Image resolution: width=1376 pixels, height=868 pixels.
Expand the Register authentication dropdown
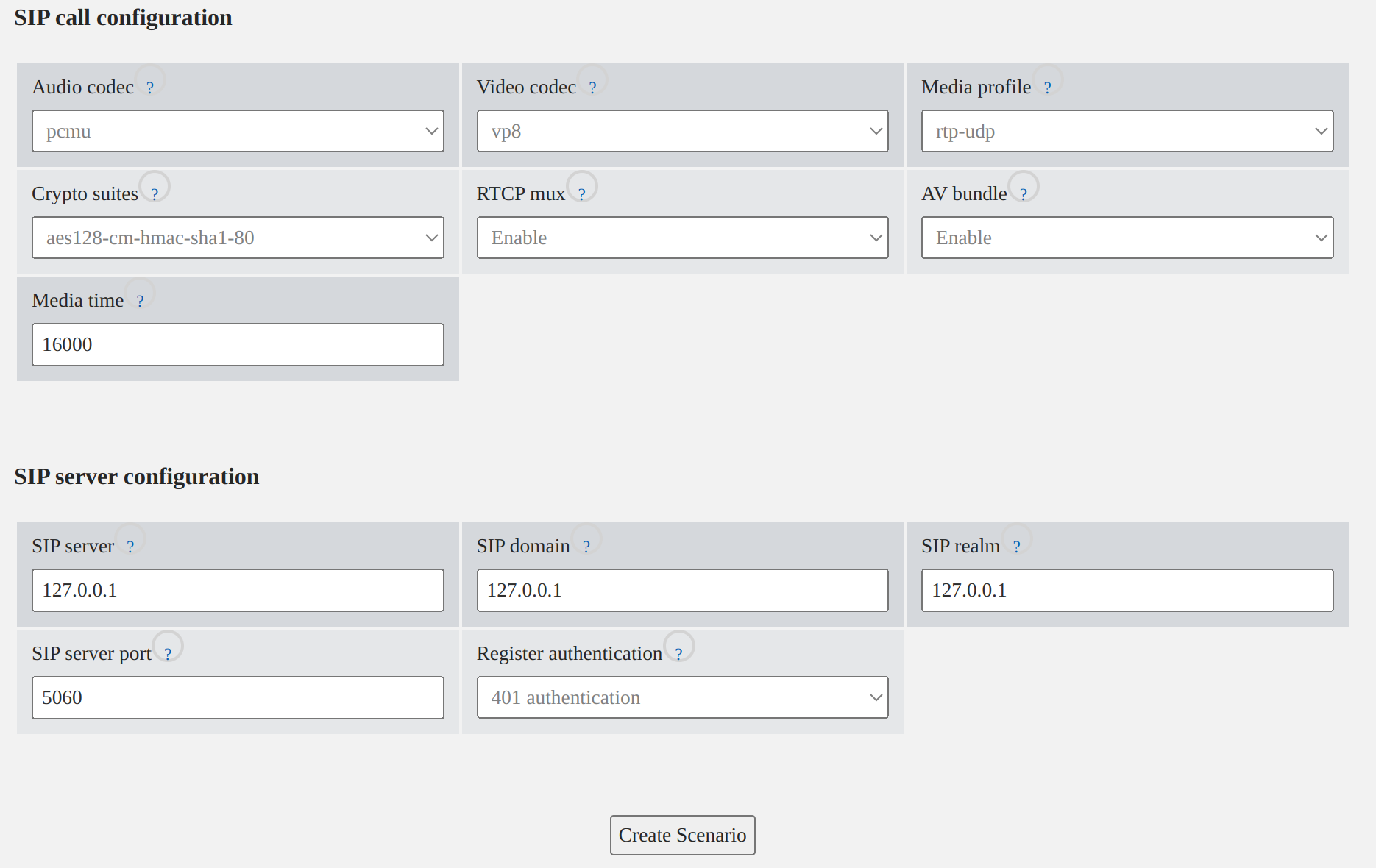(x=682, y=697)
